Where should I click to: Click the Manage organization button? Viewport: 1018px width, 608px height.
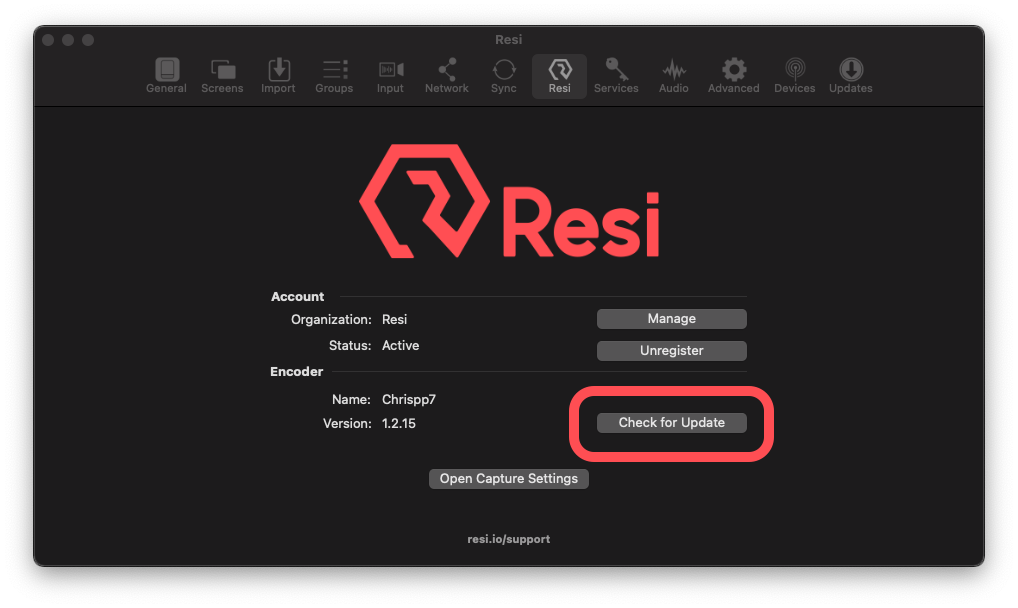(x=671, y=318)
